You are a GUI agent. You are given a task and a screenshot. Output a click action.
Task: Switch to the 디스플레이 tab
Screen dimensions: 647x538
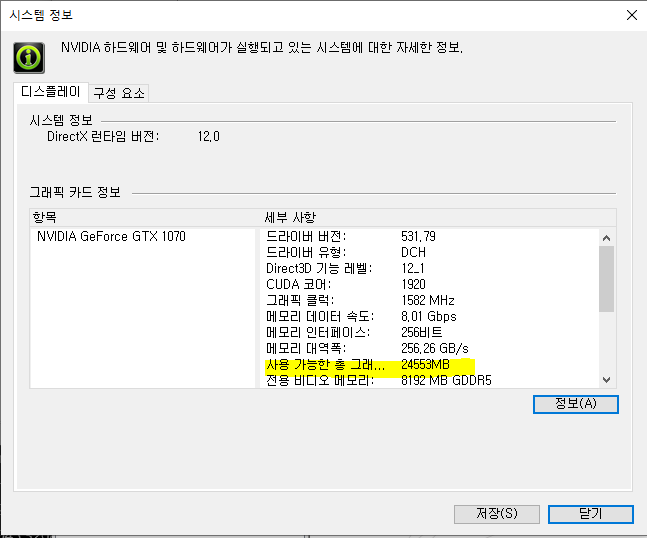(x=51, y=92)
